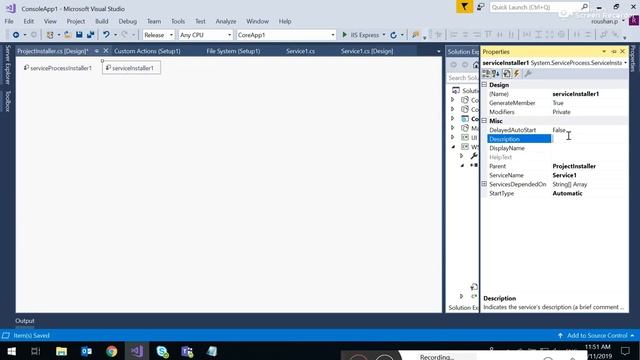Click the Description property value field
Viewport: 640px width, 360px height.
point(590,139)
